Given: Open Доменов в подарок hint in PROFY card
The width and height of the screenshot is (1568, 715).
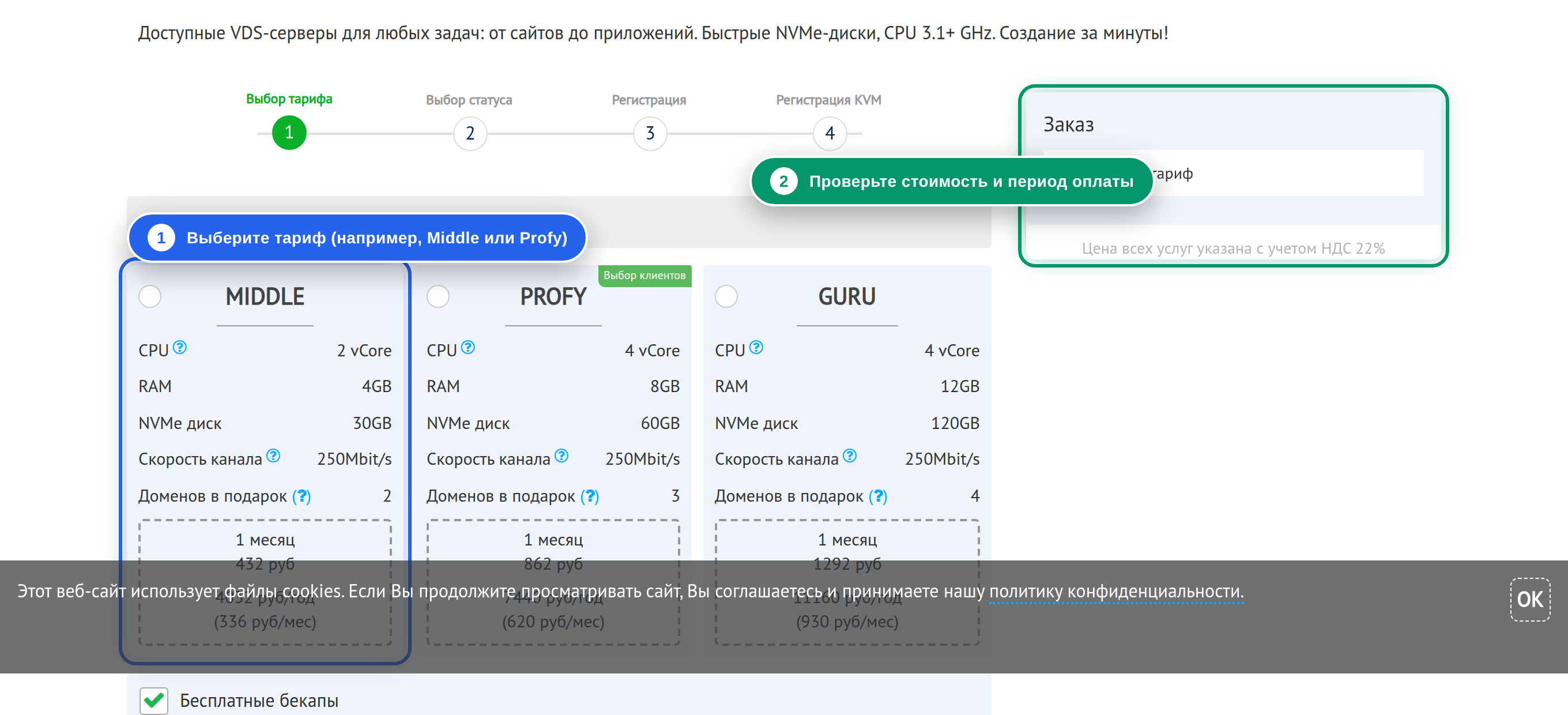Looking at the screenshot, I should tap(589, 496).
